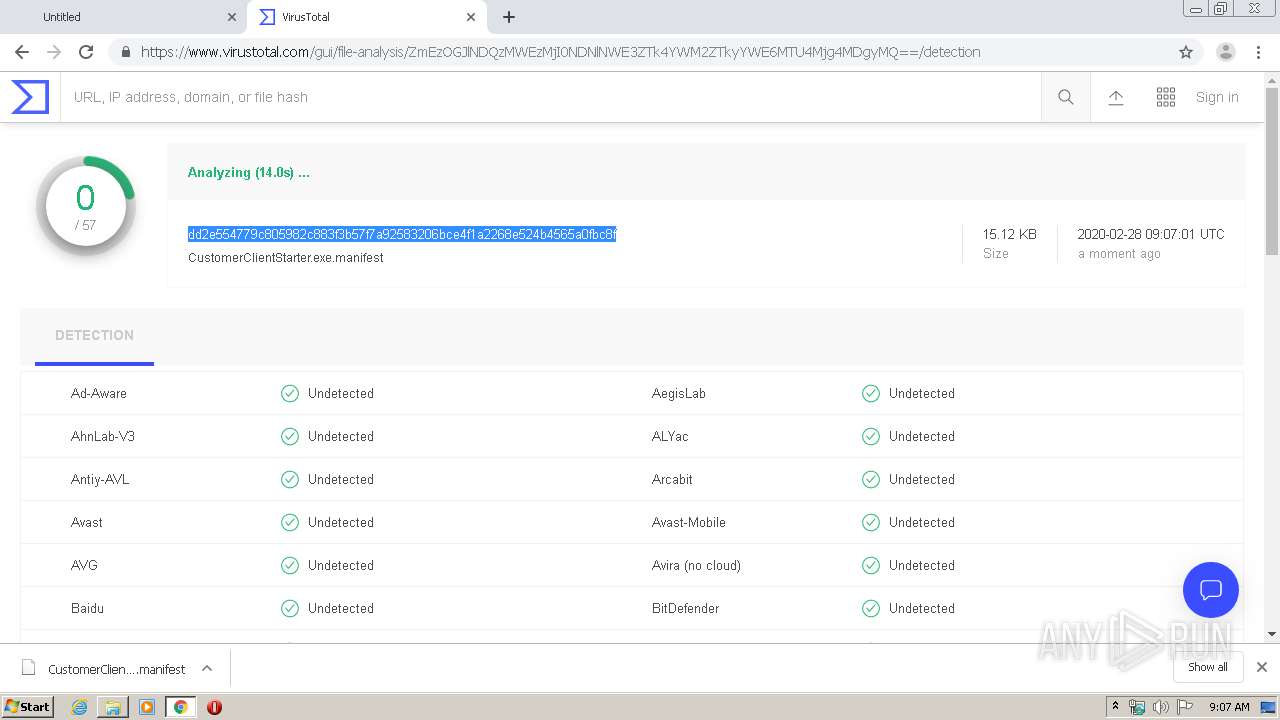Click the search magnifier icon
This screenshot has height=720, width=1280.
coord(1066,97)
